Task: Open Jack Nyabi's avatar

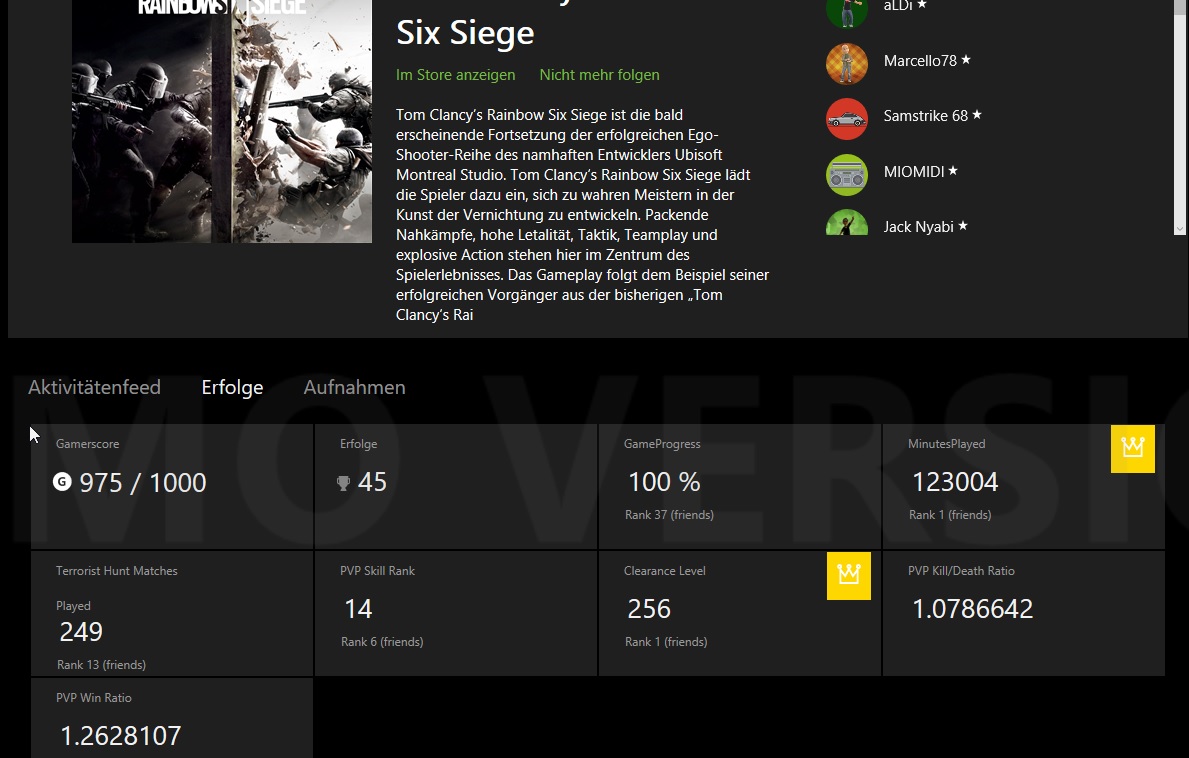Action: [x=846, y=222]
